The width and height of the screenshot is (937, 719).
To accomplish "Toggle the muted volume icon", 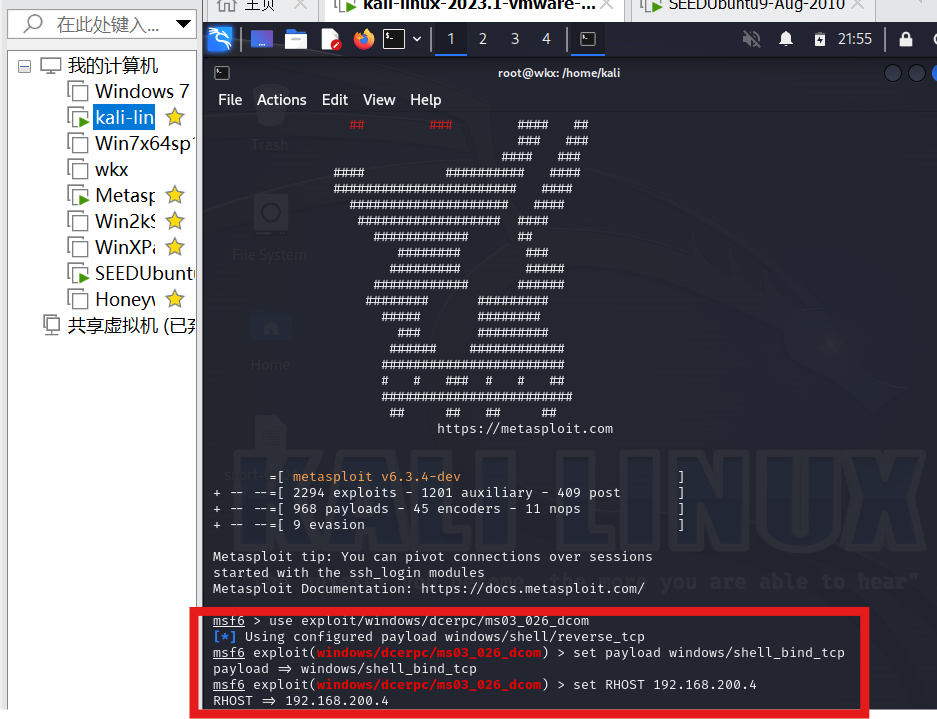I will [751, 39].
